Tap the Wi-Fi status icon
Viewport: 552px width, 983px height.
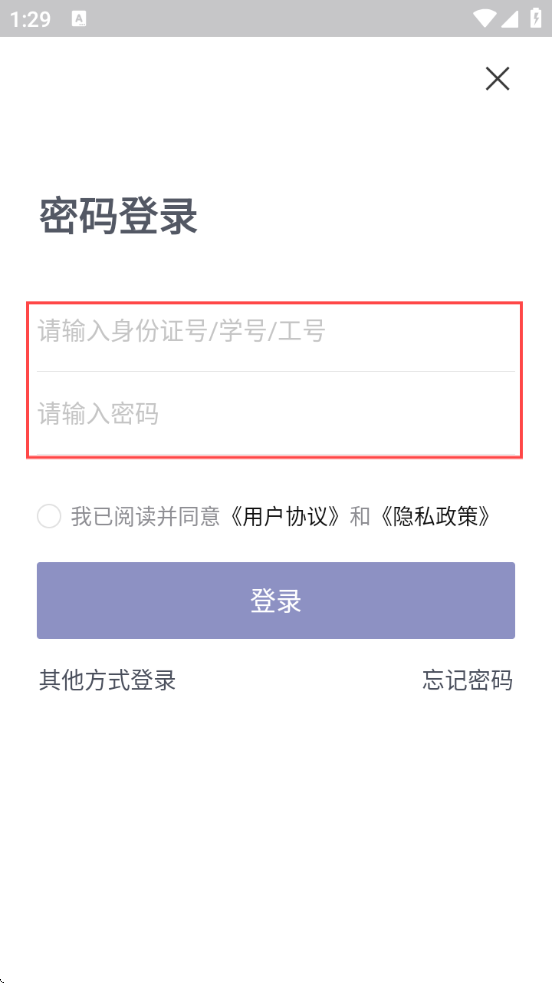[484, 19]
